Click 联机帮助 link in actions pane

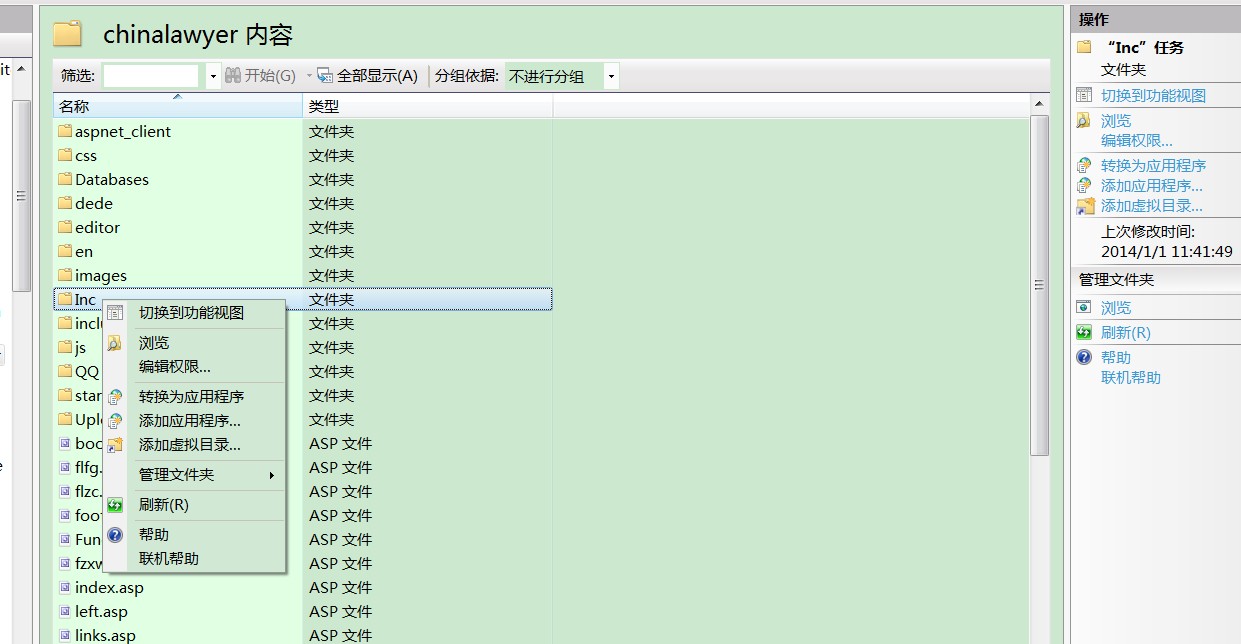tap(1131, 377)
